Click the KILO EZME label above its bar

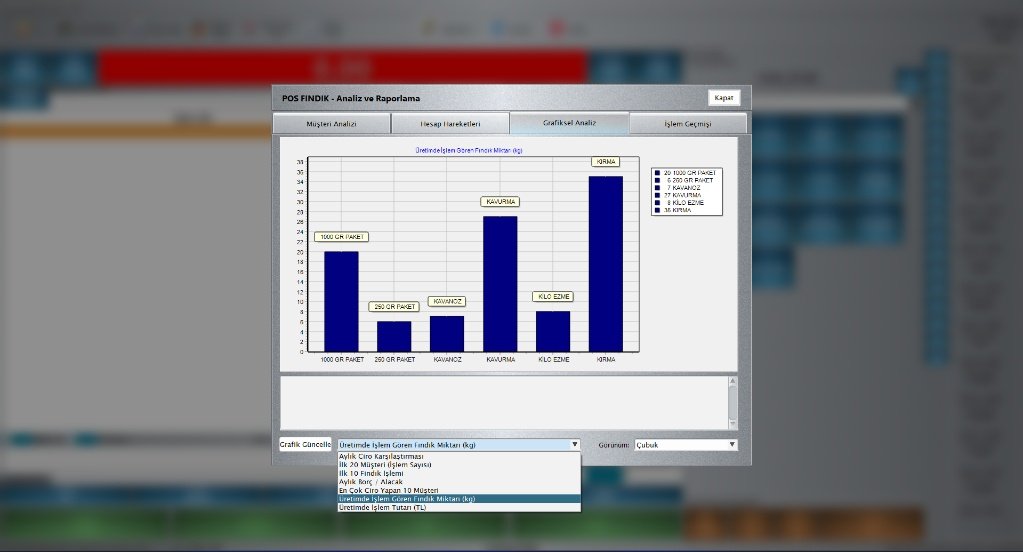(552, 297)
